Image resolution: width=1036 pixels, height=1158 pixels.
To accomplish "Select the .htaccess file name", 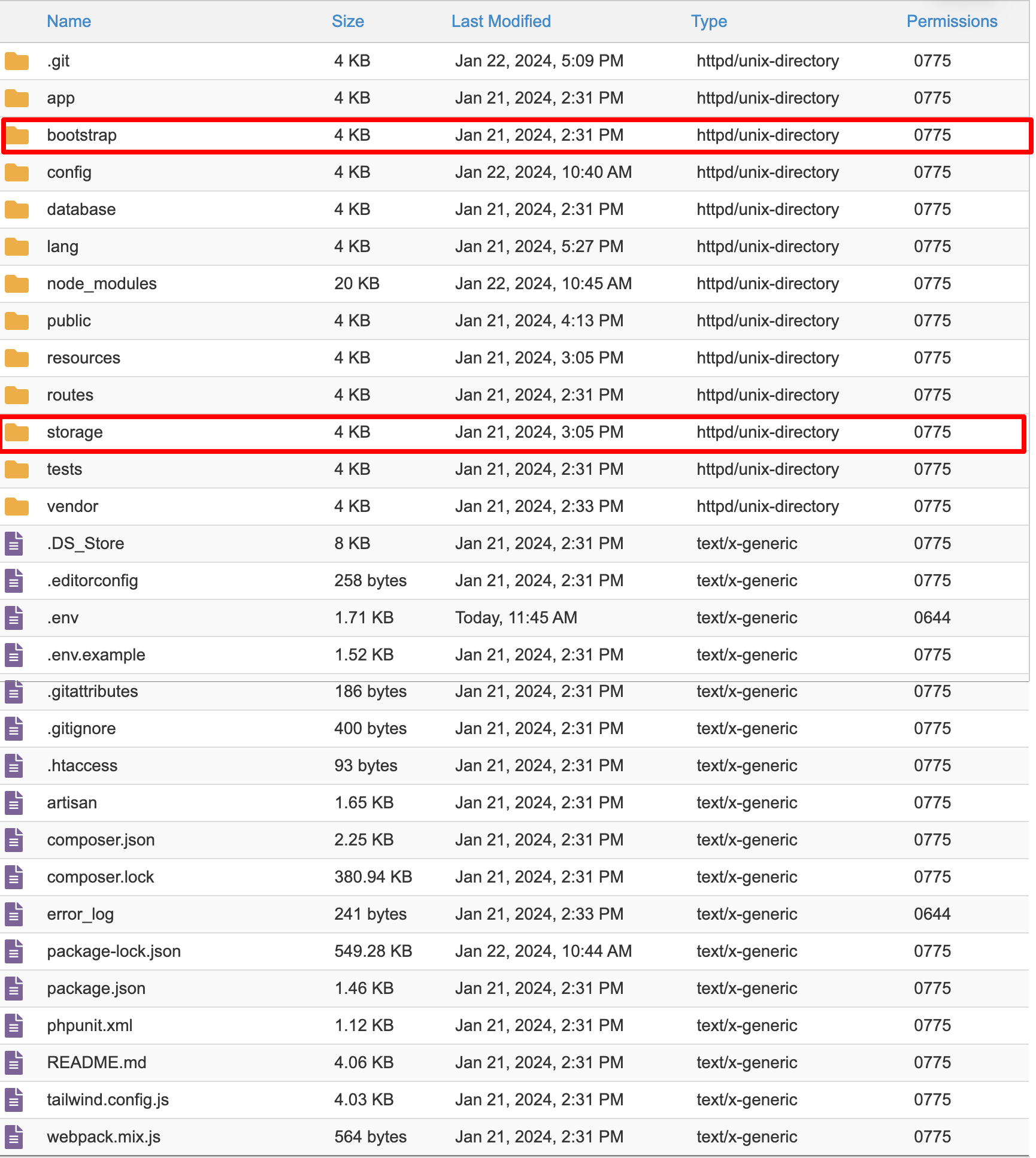I will pos(82,766).
